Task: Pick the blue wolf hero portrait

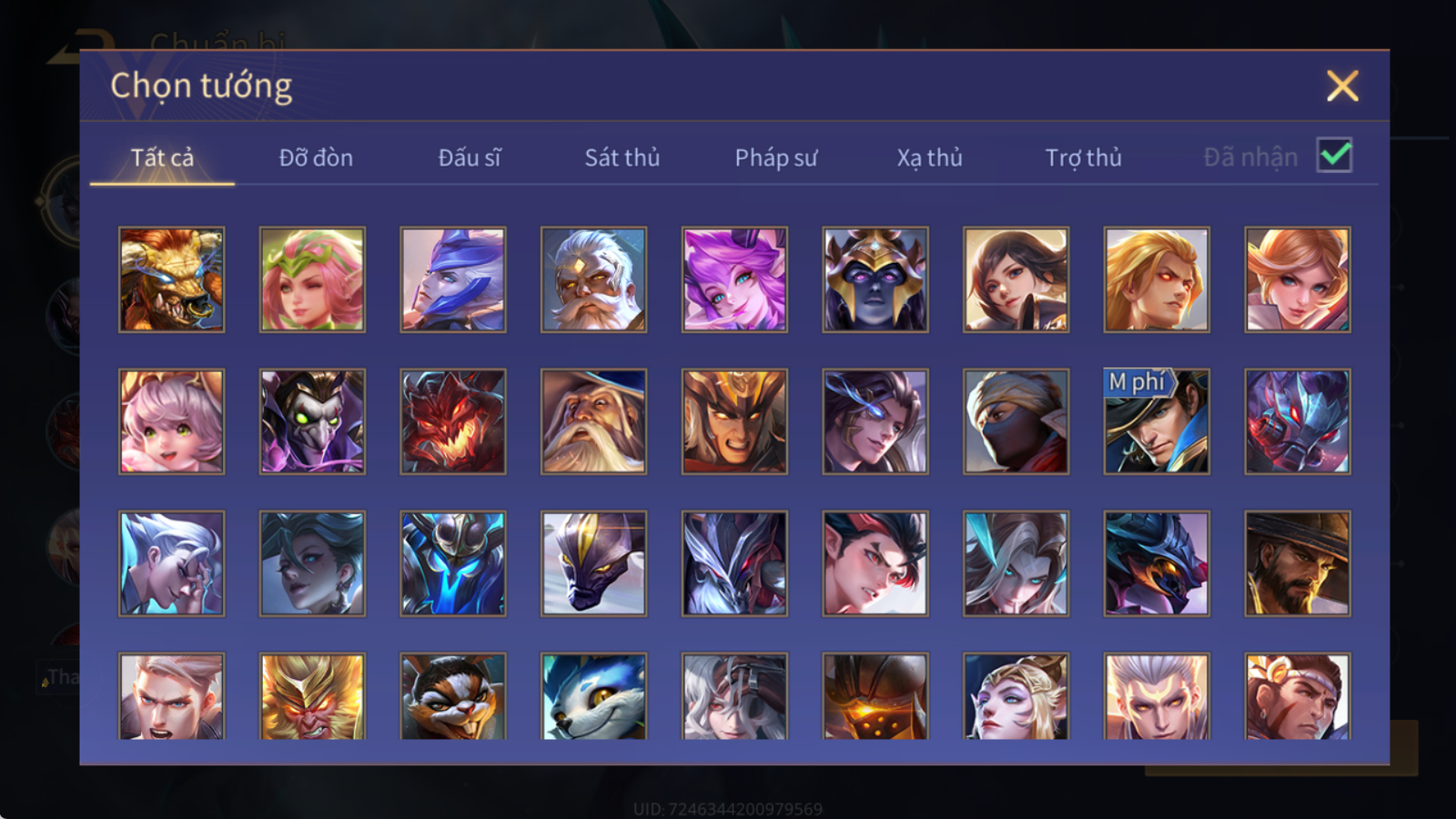Action: 593,696
